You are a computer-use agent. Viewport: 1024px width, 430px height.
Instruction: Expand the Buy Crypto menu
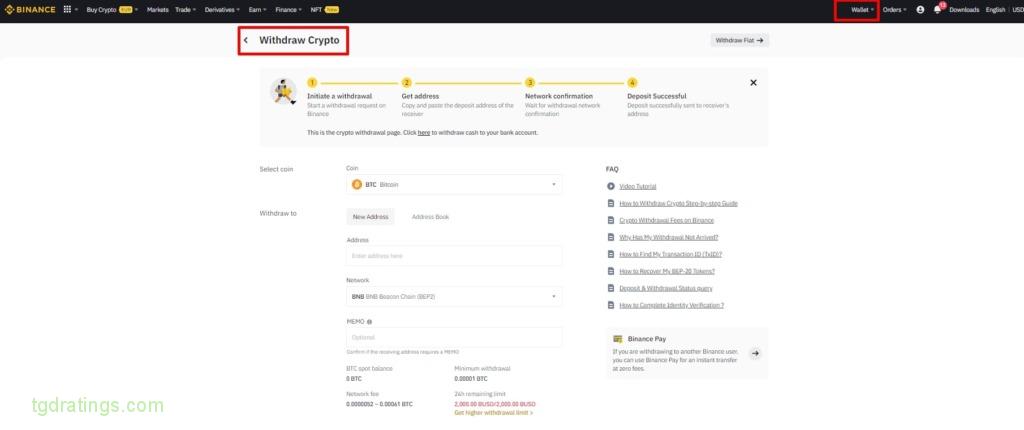(x=112, y=10)
